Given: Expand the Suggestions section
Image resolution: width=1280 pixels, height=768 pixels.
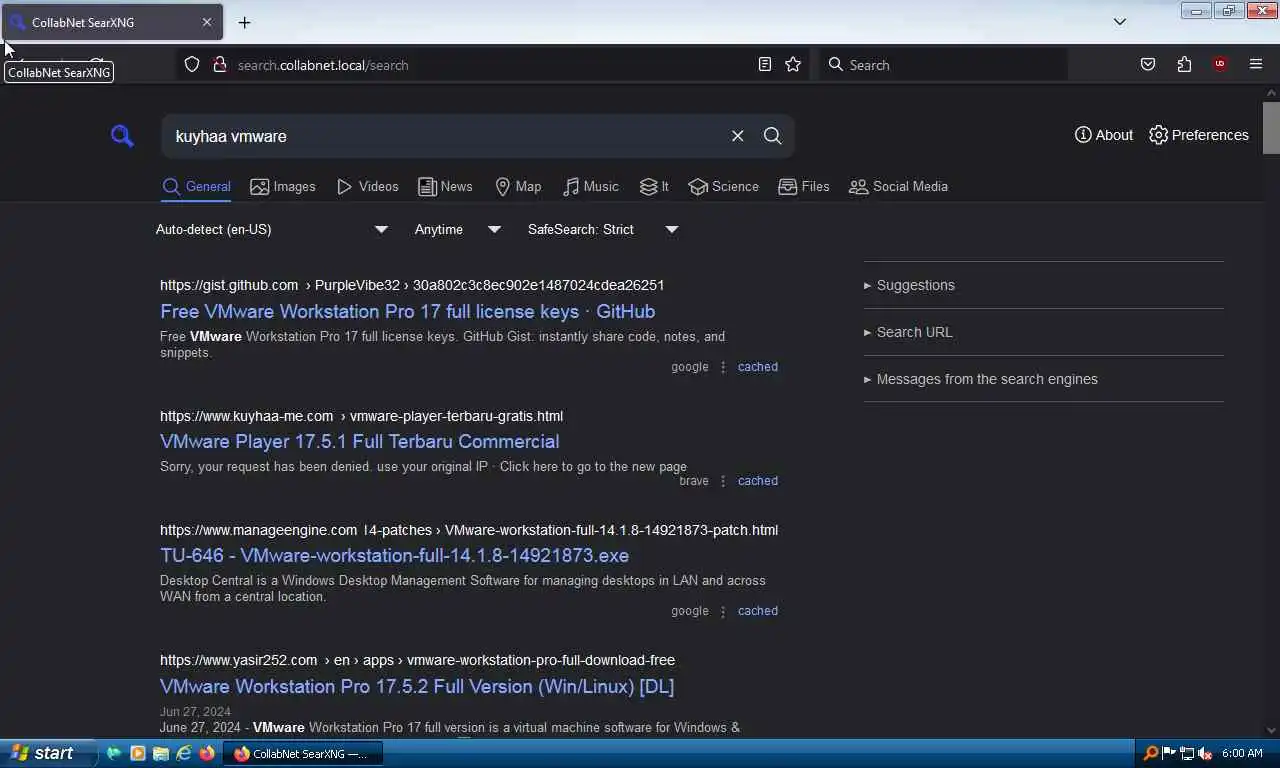Looking at the screenshot, I should click(x=909, y=285).
